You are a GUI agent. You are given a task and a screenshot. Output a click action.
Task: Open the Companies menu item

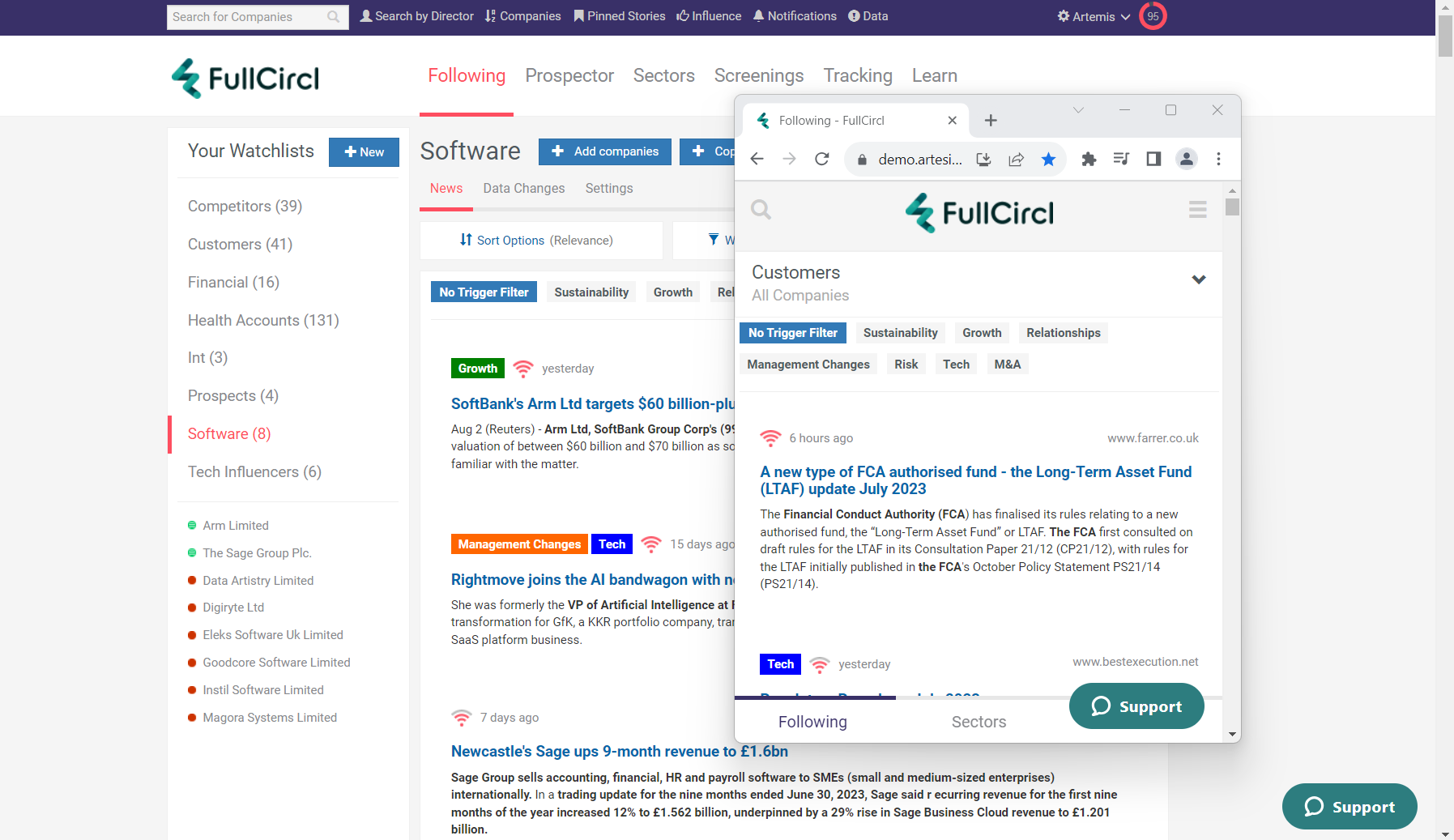coord(522,16)
